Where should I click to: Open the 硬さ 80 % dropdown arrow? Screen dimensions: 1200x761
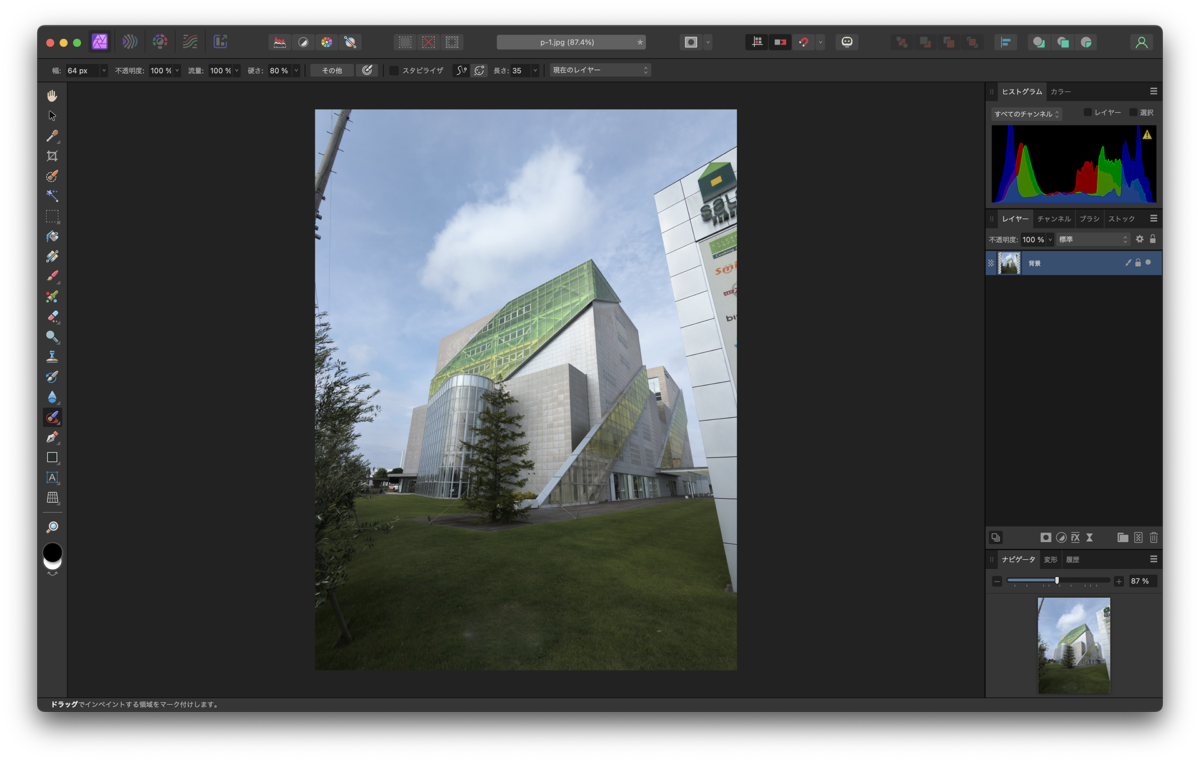(296, 71)
